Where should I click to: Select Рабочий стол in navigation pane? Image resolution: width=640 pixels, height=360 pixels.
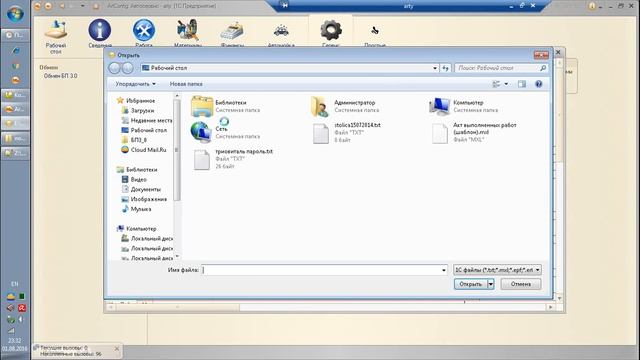[144, 130]
